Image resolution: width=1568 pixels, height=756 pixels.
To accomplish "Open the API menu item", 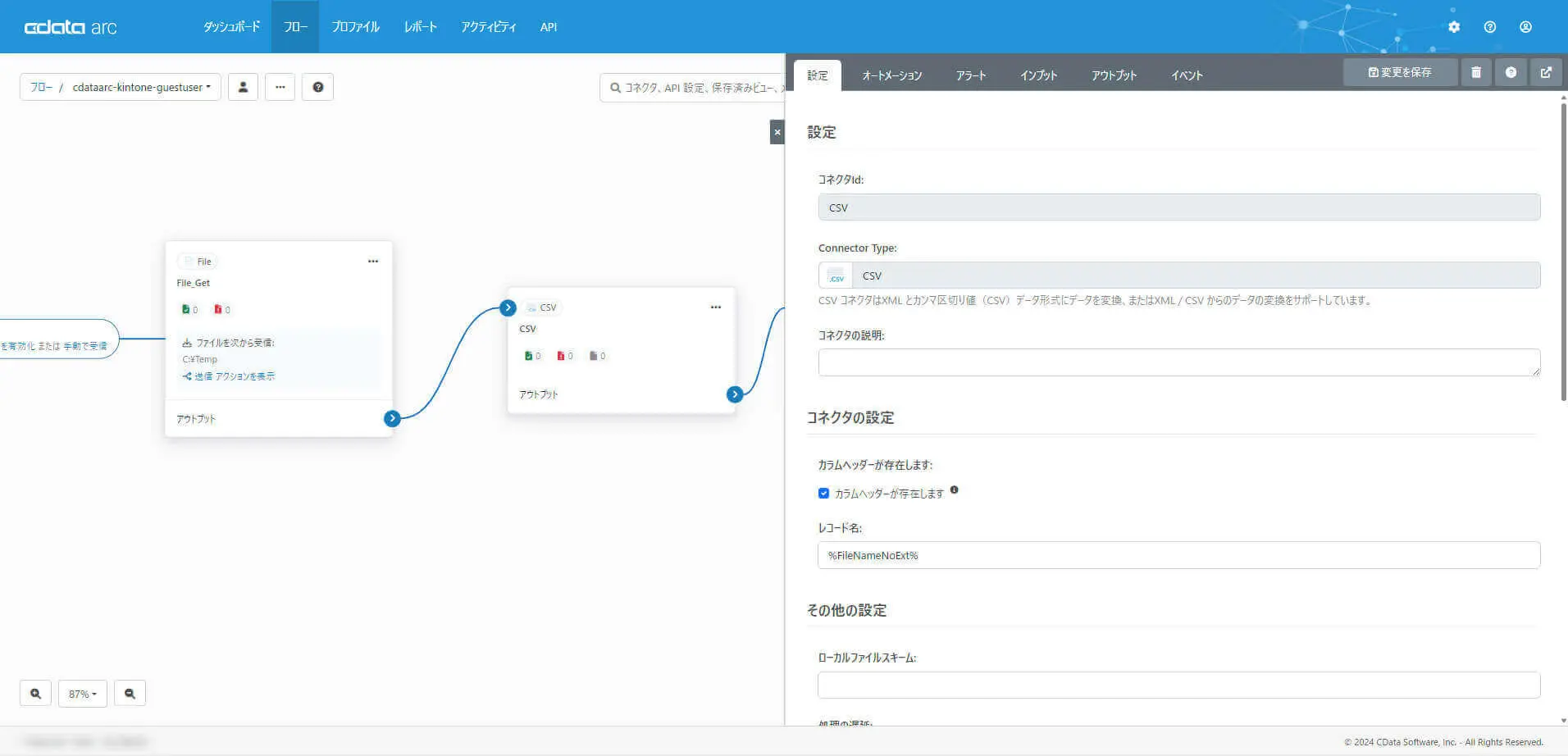I will [549, 27].
